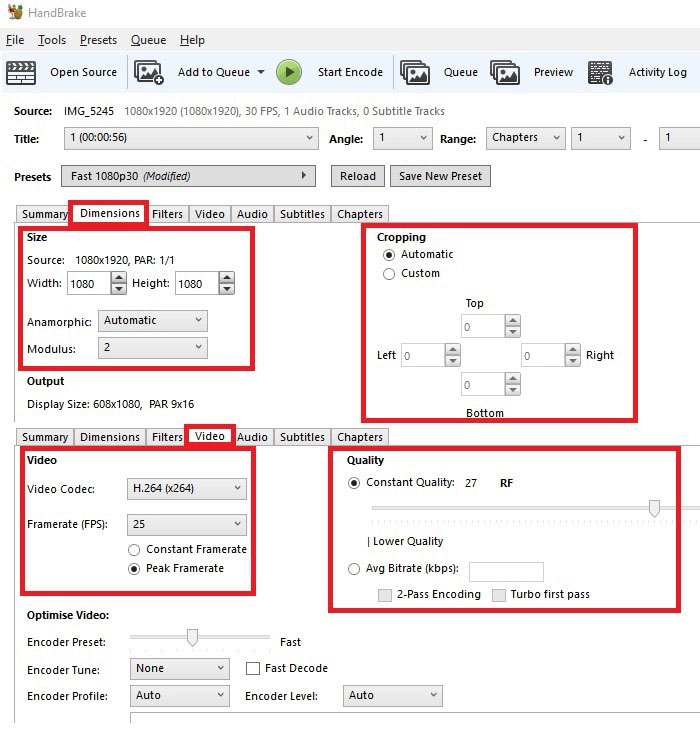This screenshot has width=700, height=735.
Task: Open the Activity Log icon
Action: [x=600, y=73]
